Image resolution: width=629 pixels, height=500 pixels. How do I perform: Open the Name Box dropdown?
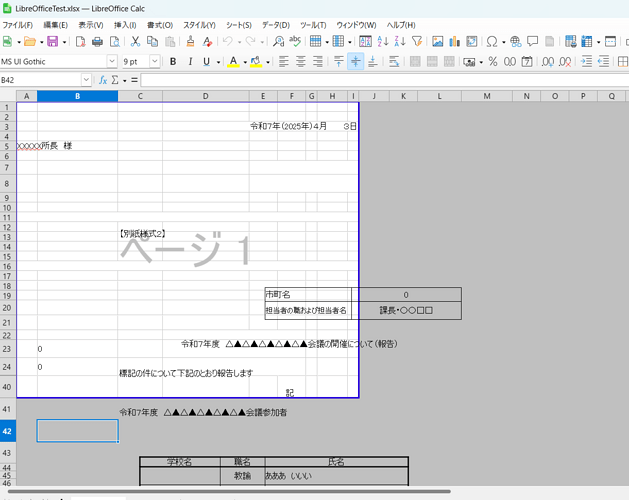(86, 80)
